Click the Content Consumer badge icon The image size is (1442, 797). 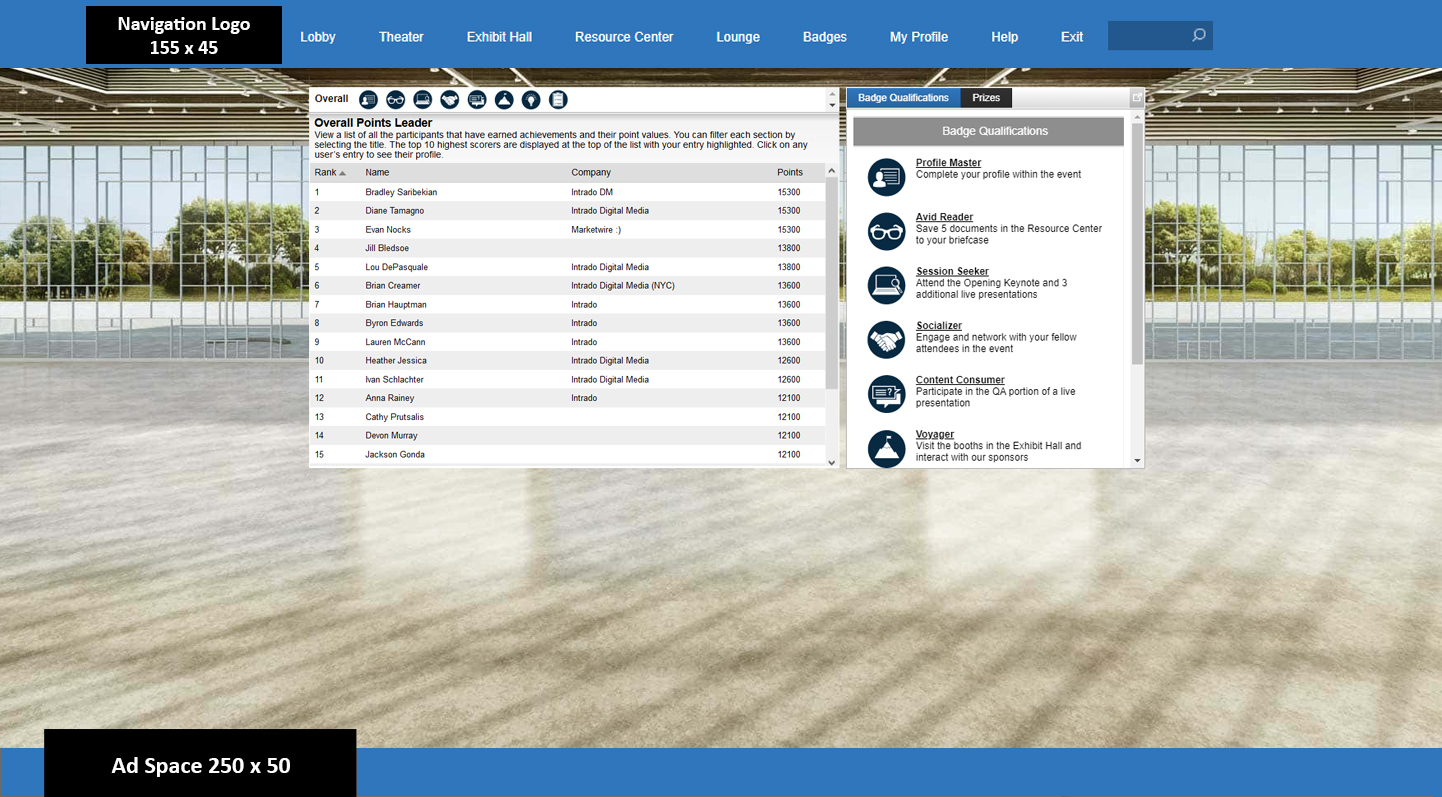[x=886, y=394]
